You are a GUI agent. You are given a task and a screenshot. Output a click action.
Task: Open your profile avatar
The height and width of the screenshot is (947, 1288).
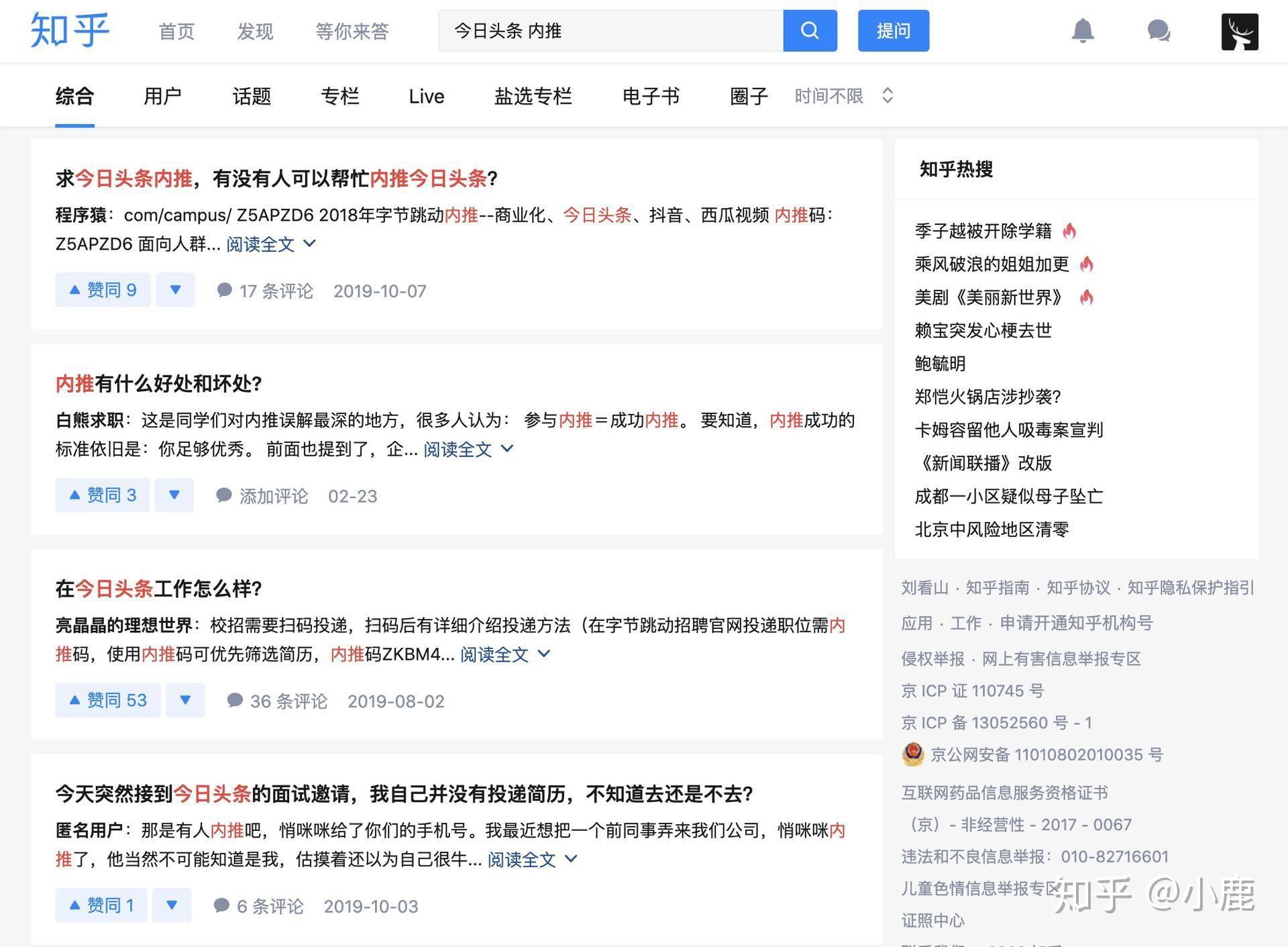[1239, 31]
